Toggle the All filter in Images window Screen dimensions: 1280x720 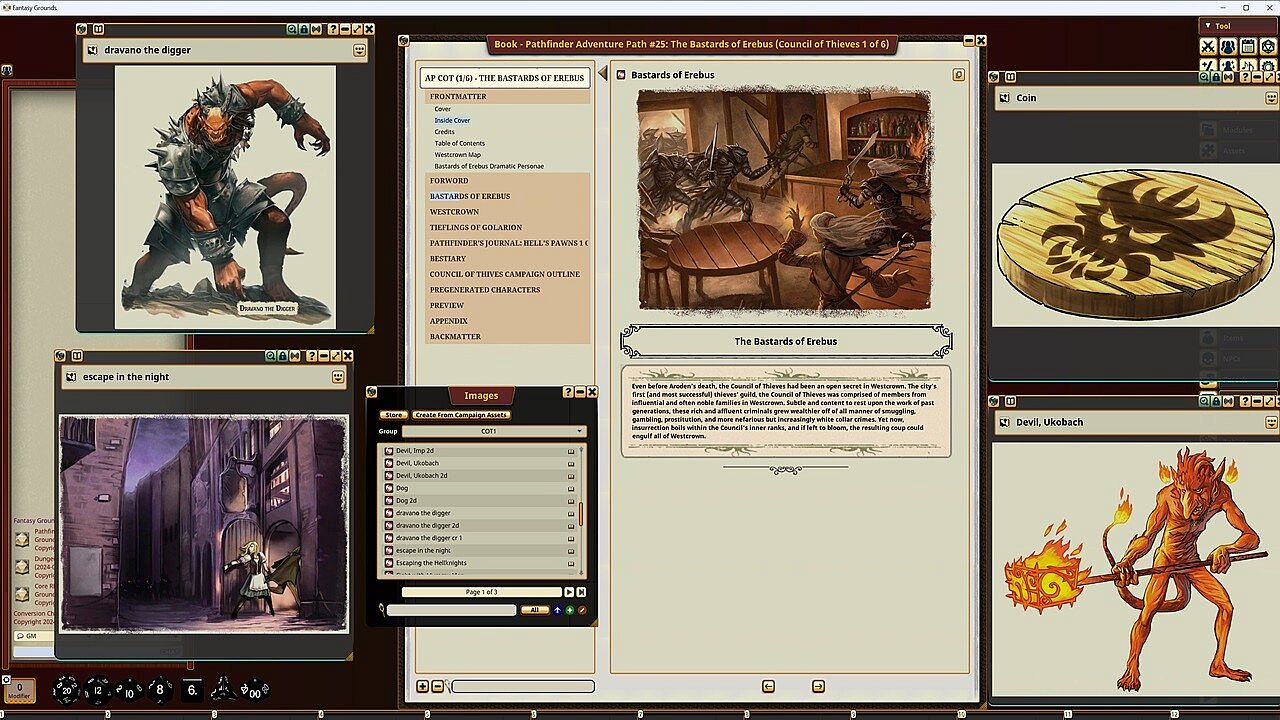coord(535,610)
